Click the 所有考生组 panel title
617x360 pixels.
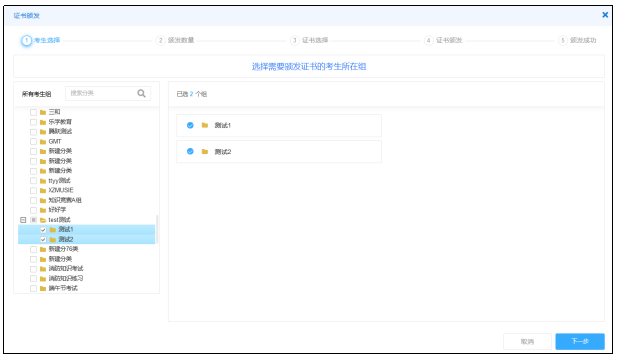point(36,94)
